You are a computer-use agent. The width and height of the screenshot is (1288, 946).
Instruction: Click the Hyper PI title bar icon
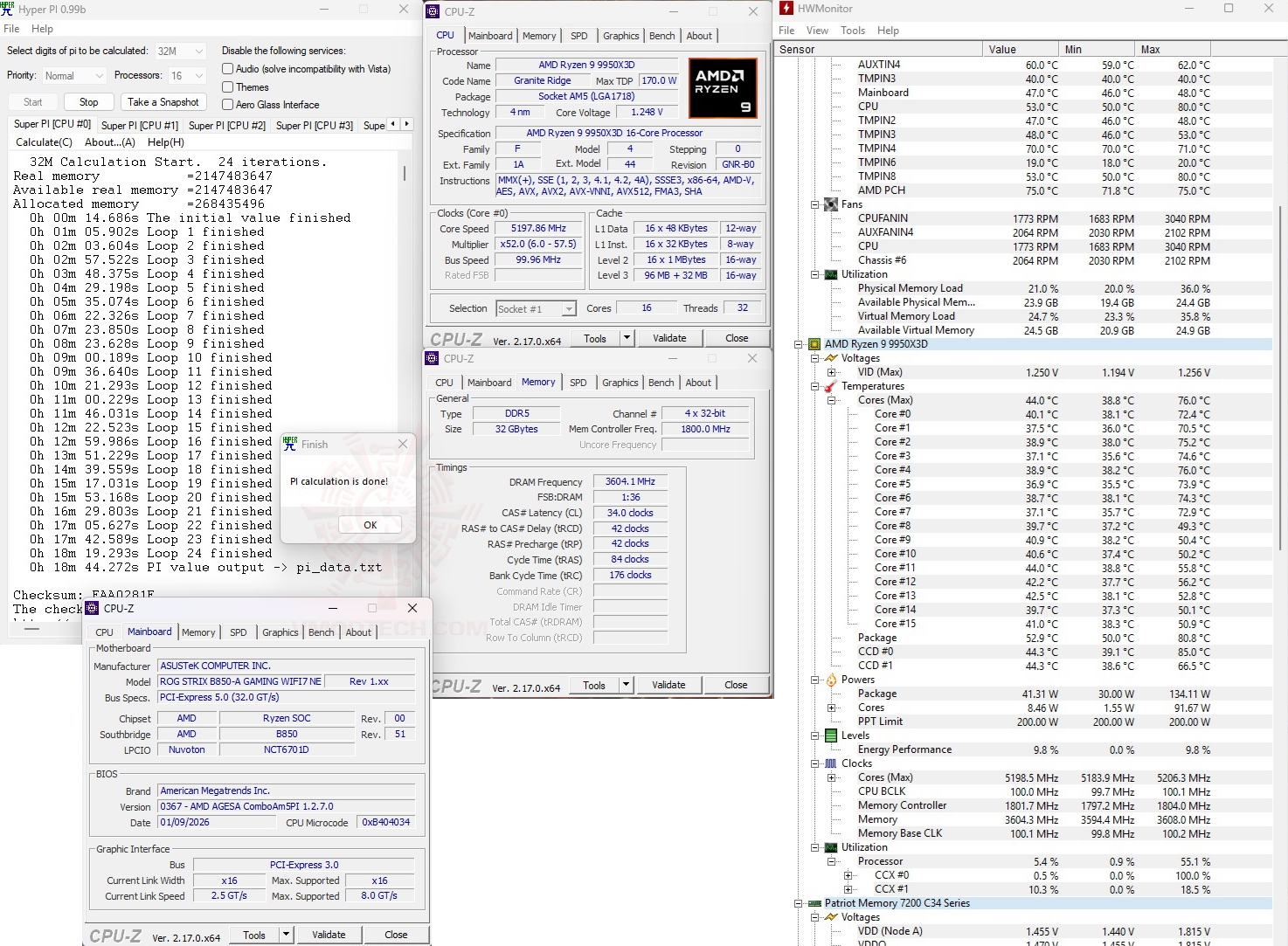8,9
